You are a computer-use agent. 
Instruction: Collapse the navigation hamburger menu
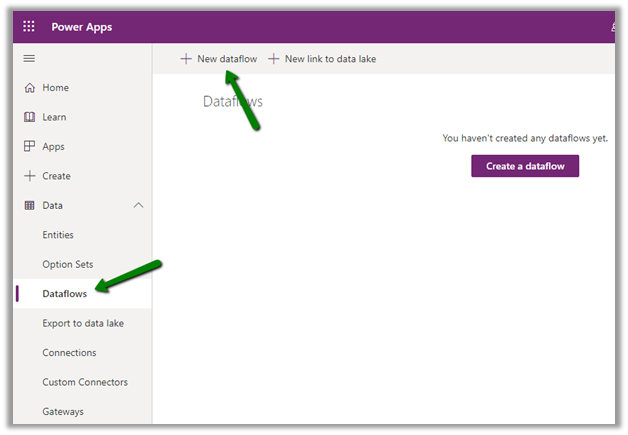tap(29, 58)
